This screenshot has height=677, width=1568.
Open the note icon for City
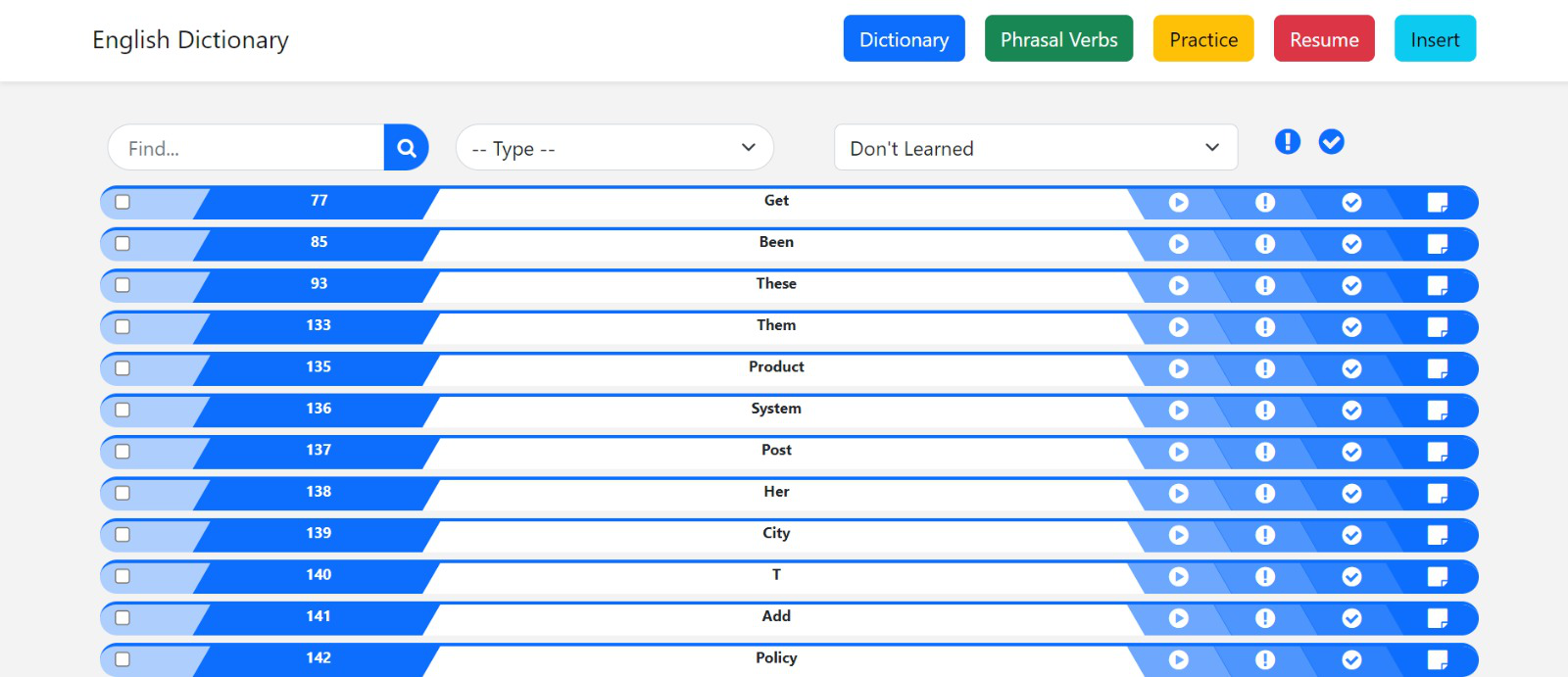click(1438, 535)
